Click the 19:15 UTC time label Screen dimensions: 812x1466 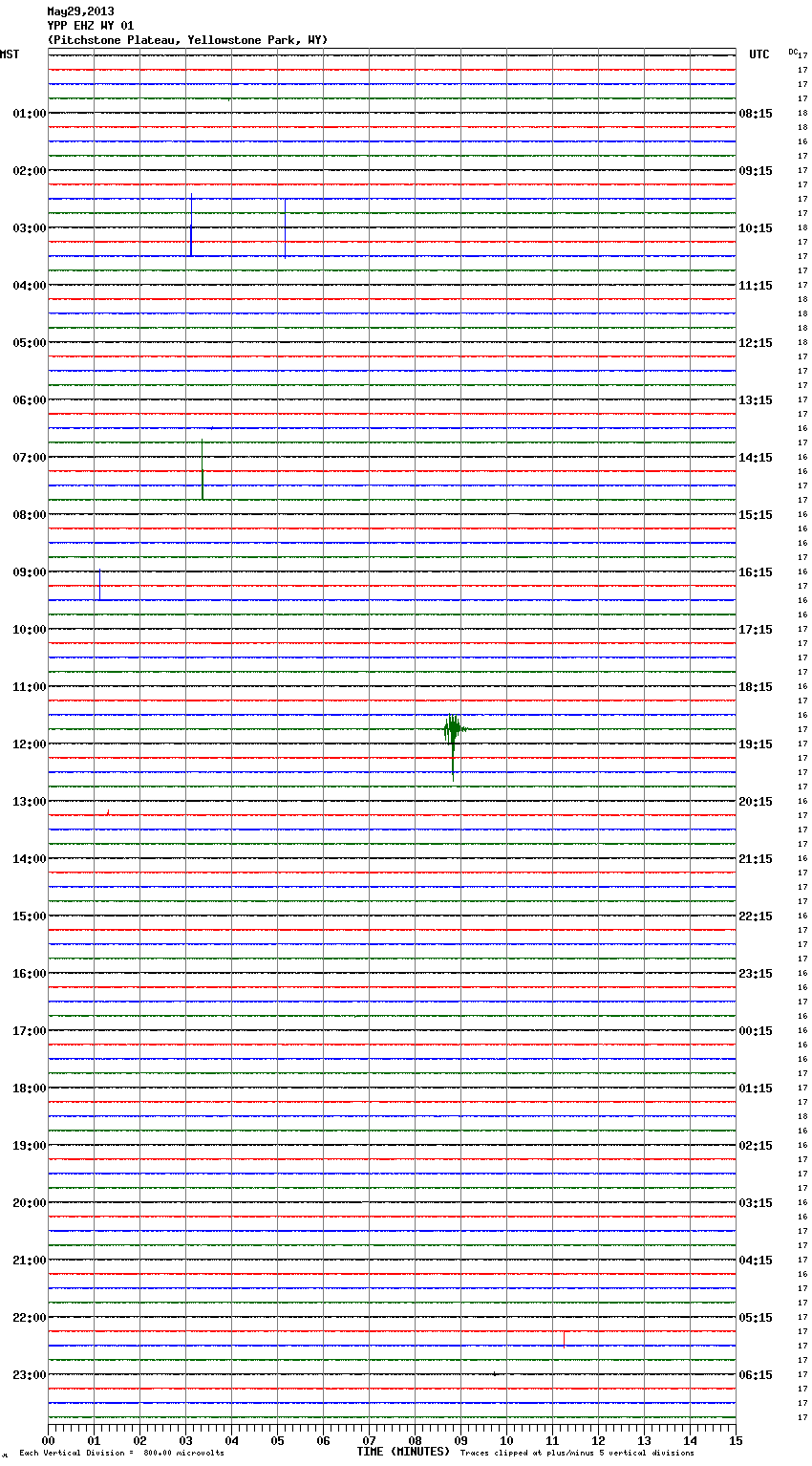[756, 744]
